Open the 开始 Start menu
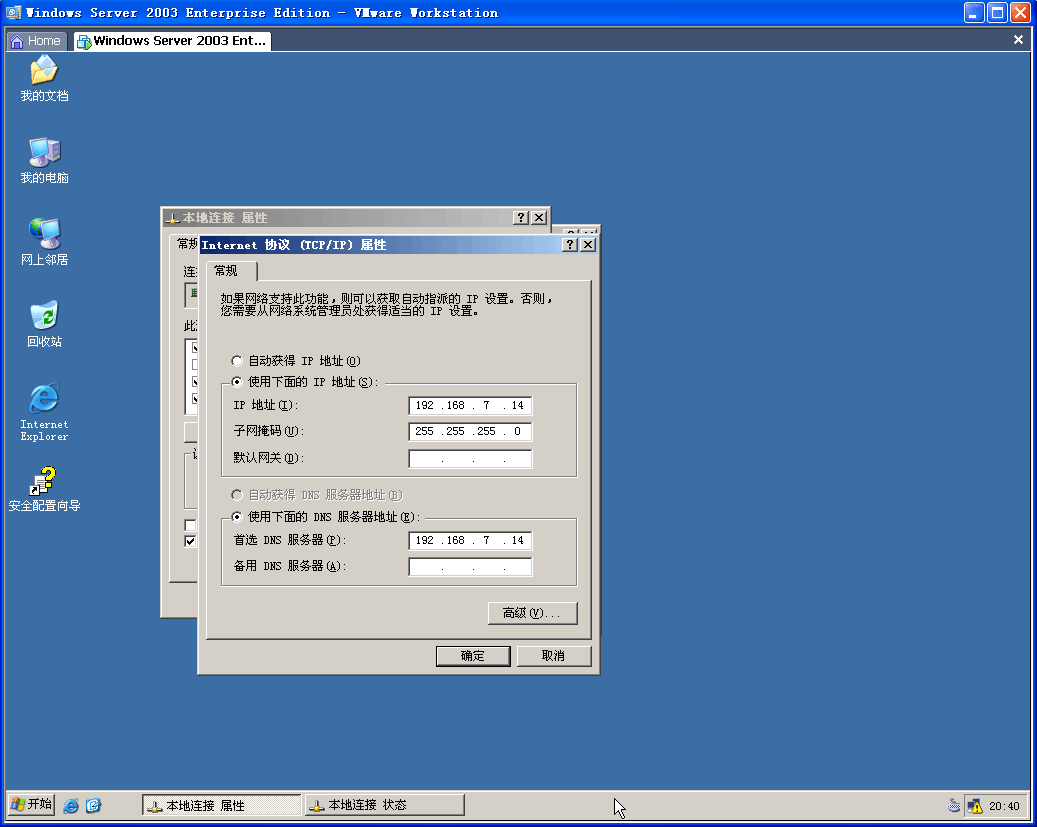Viewport: 1037px width, 827px height. [x=31, y=804]
